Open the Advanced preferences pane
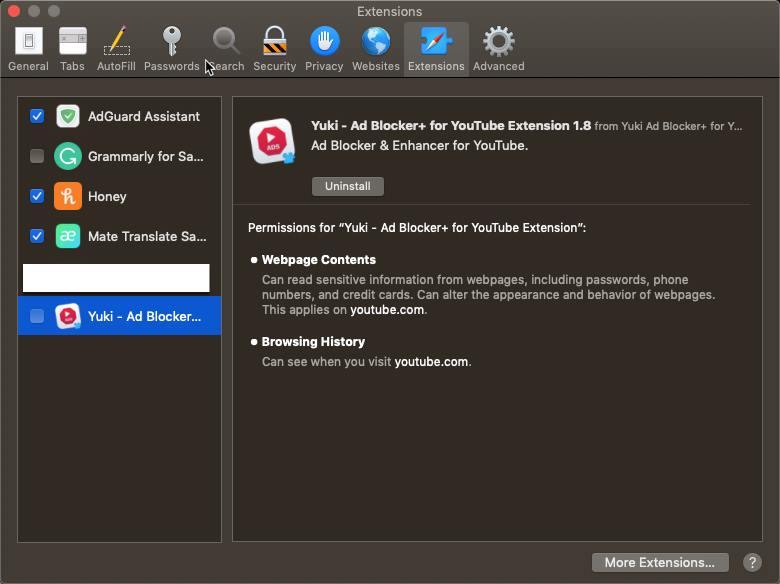 [x=498, y=49]
